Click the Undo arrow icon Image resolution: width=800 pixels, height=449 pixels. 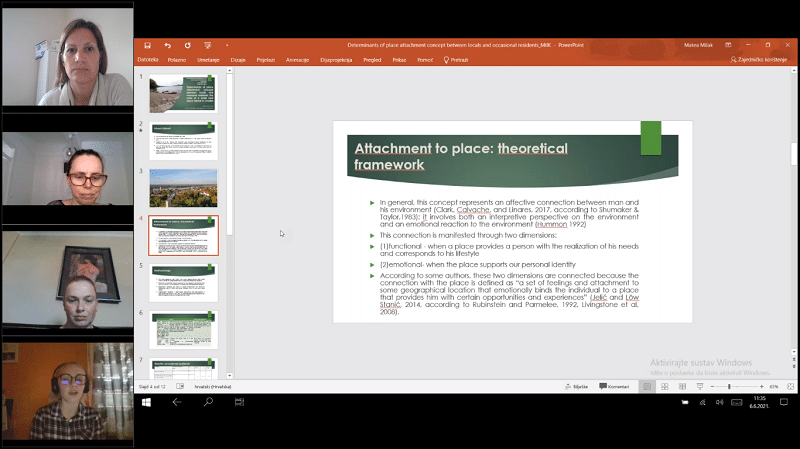(x=167, y=45)
